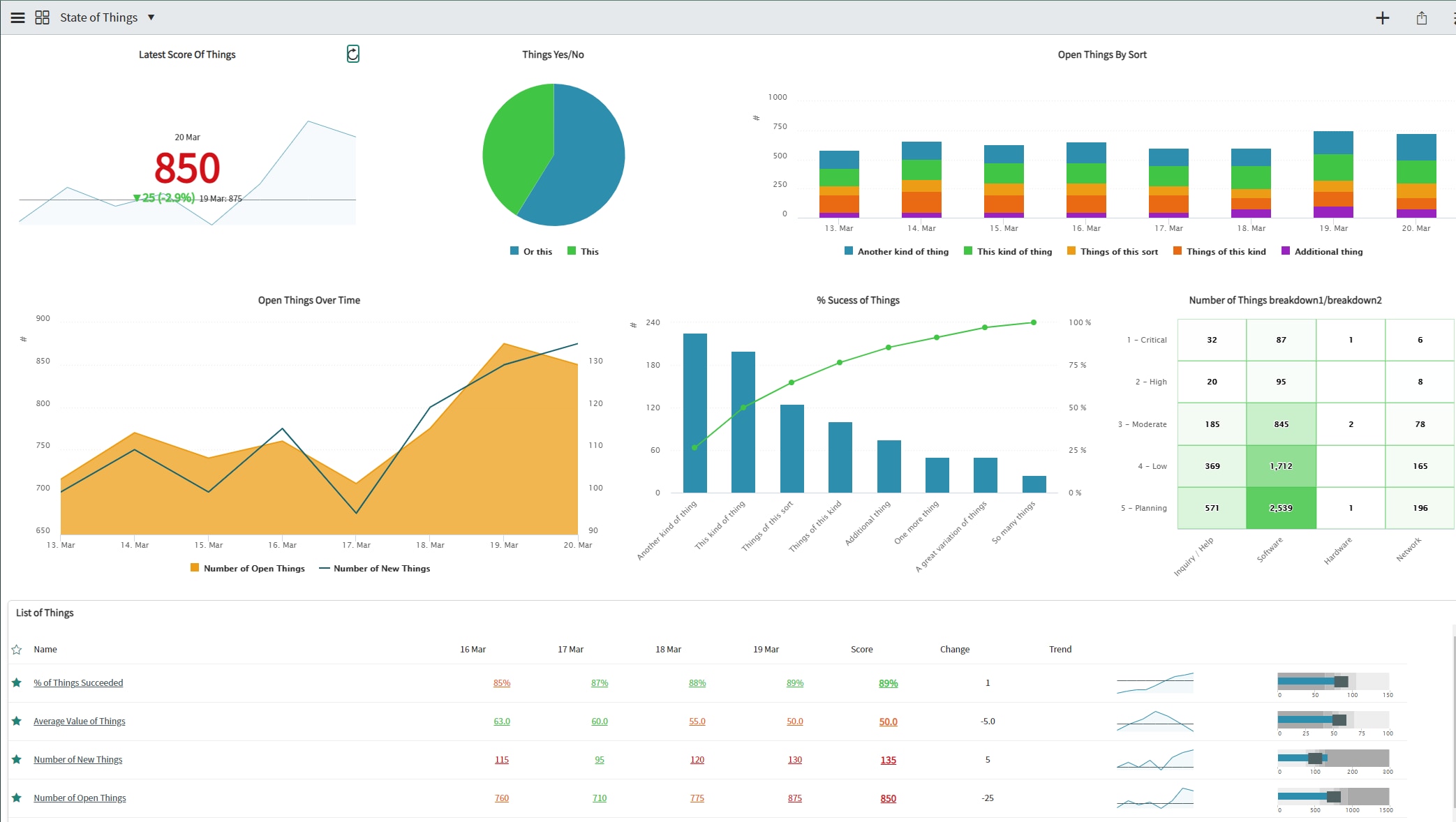
Task: Unfavorite the % of Things Succeeded row
Action: tap(17, 682)
